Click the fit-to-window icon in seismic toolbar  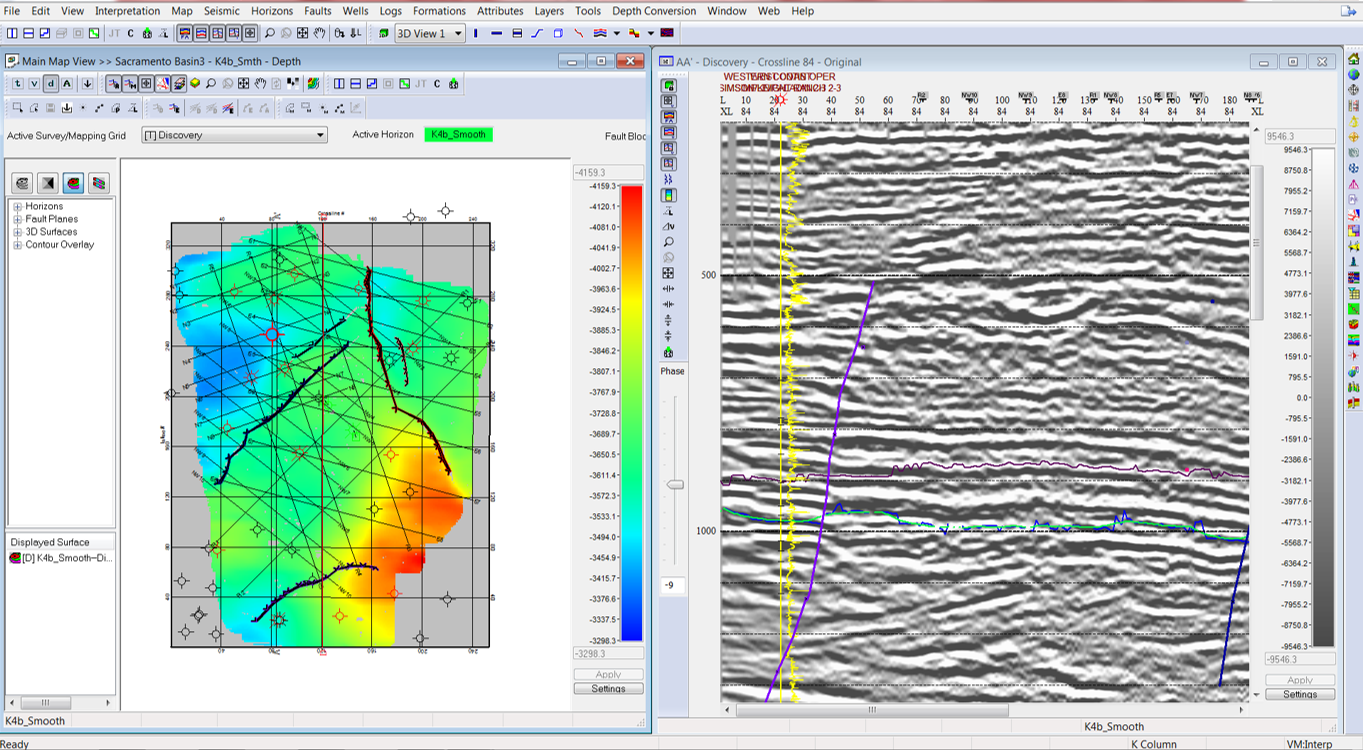(x=668, y=273)
